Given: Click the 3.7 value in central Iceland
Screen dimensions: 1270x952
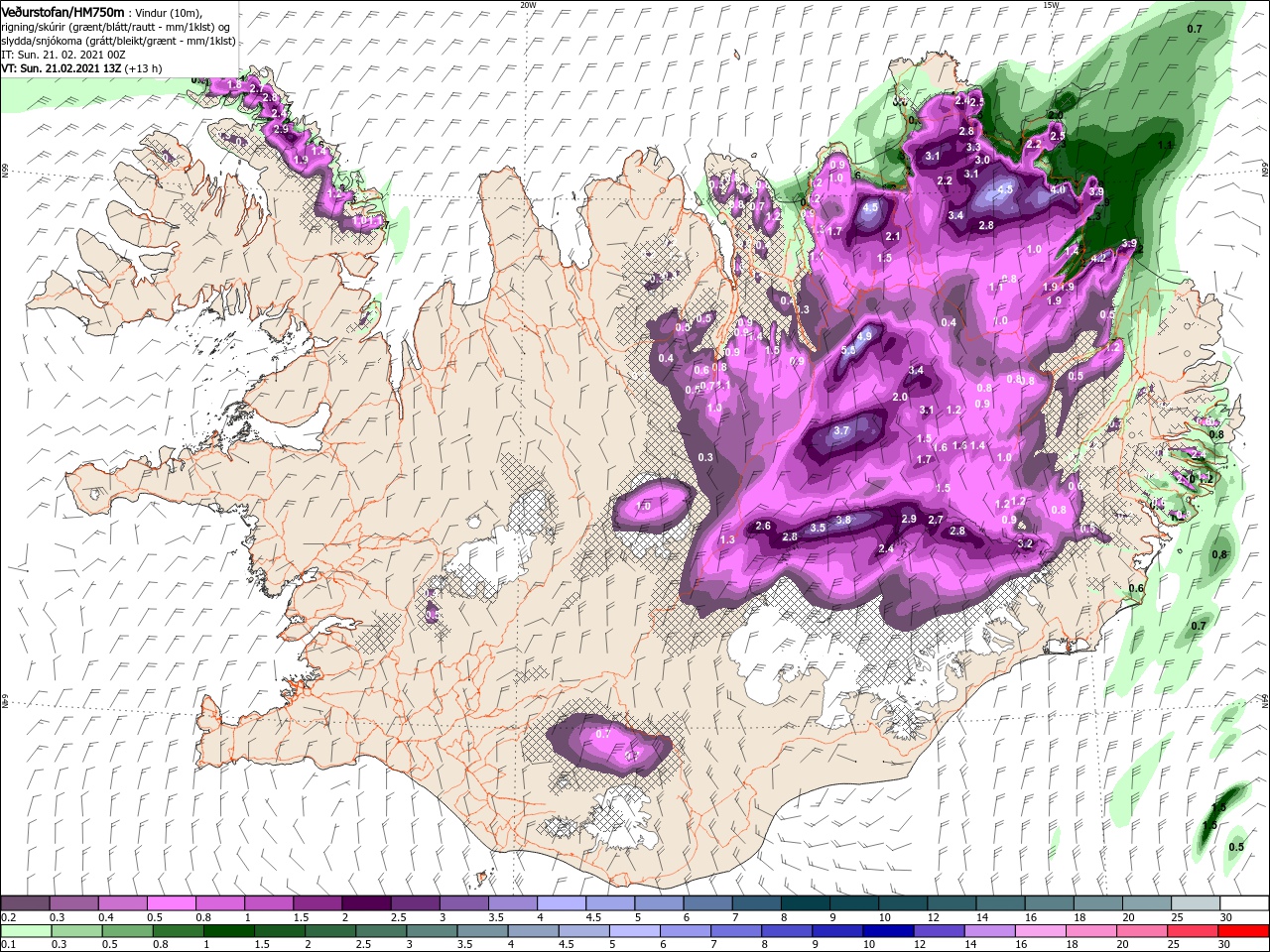Looking at the screenshot, I should (x=841, y=430).
